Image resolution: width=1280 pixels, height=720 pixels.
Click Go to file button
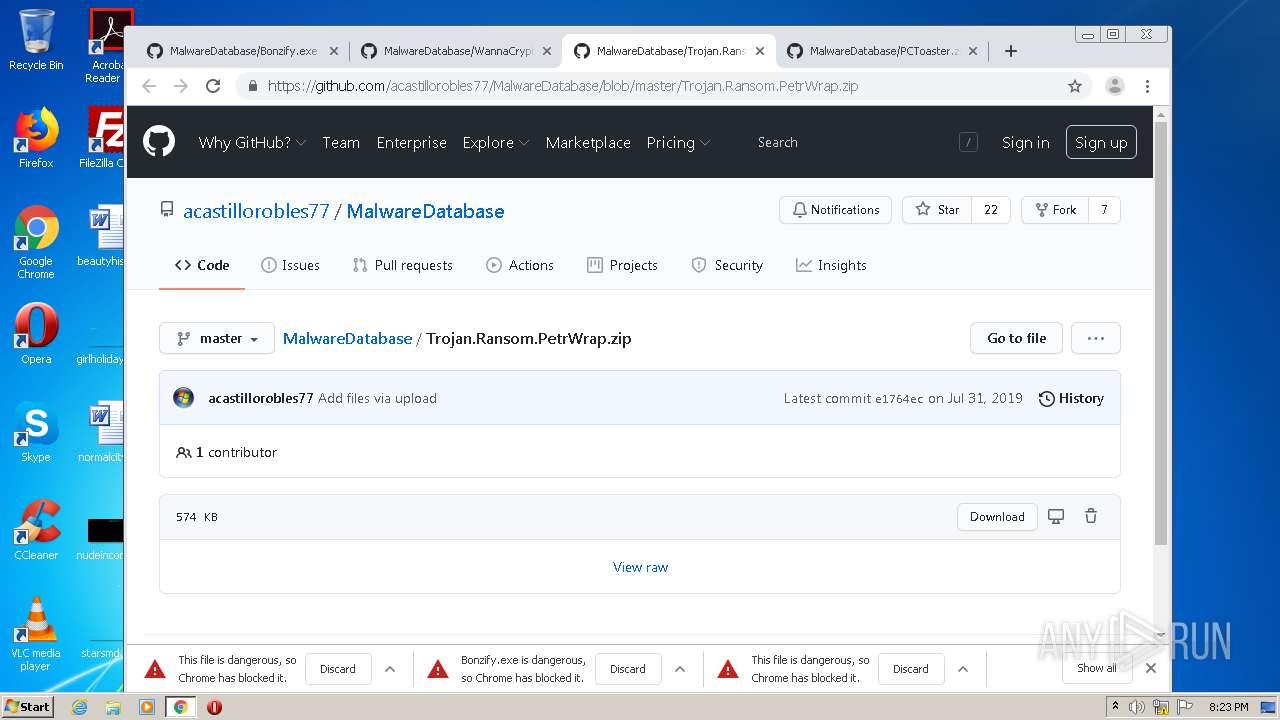[x=1017, y=338]
